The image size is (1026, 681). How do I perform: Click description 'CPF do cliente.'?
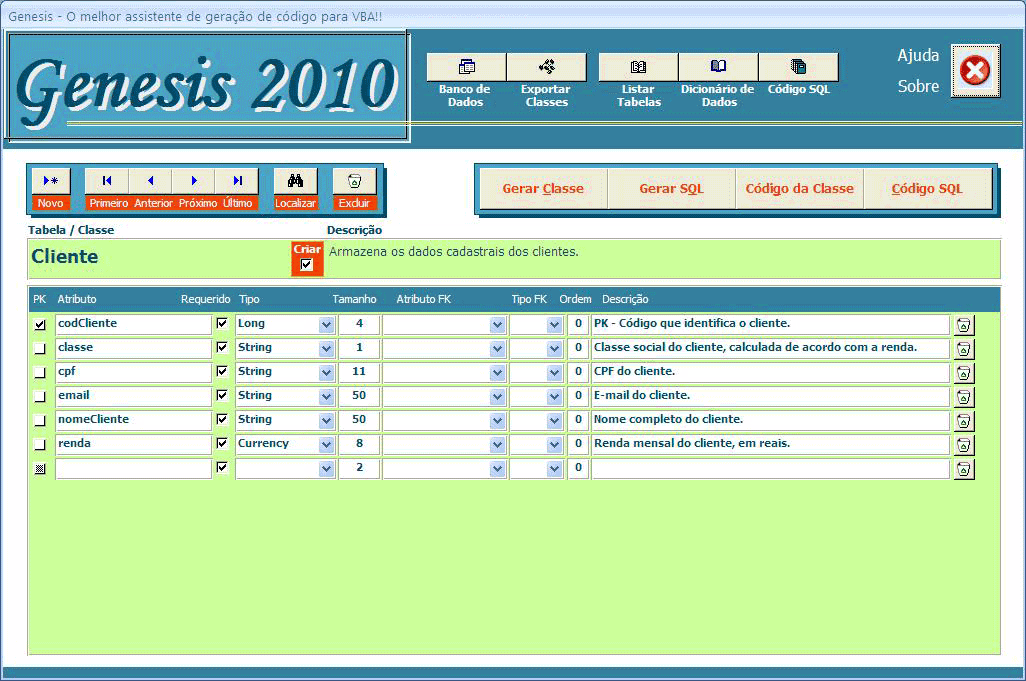[770, 372]
